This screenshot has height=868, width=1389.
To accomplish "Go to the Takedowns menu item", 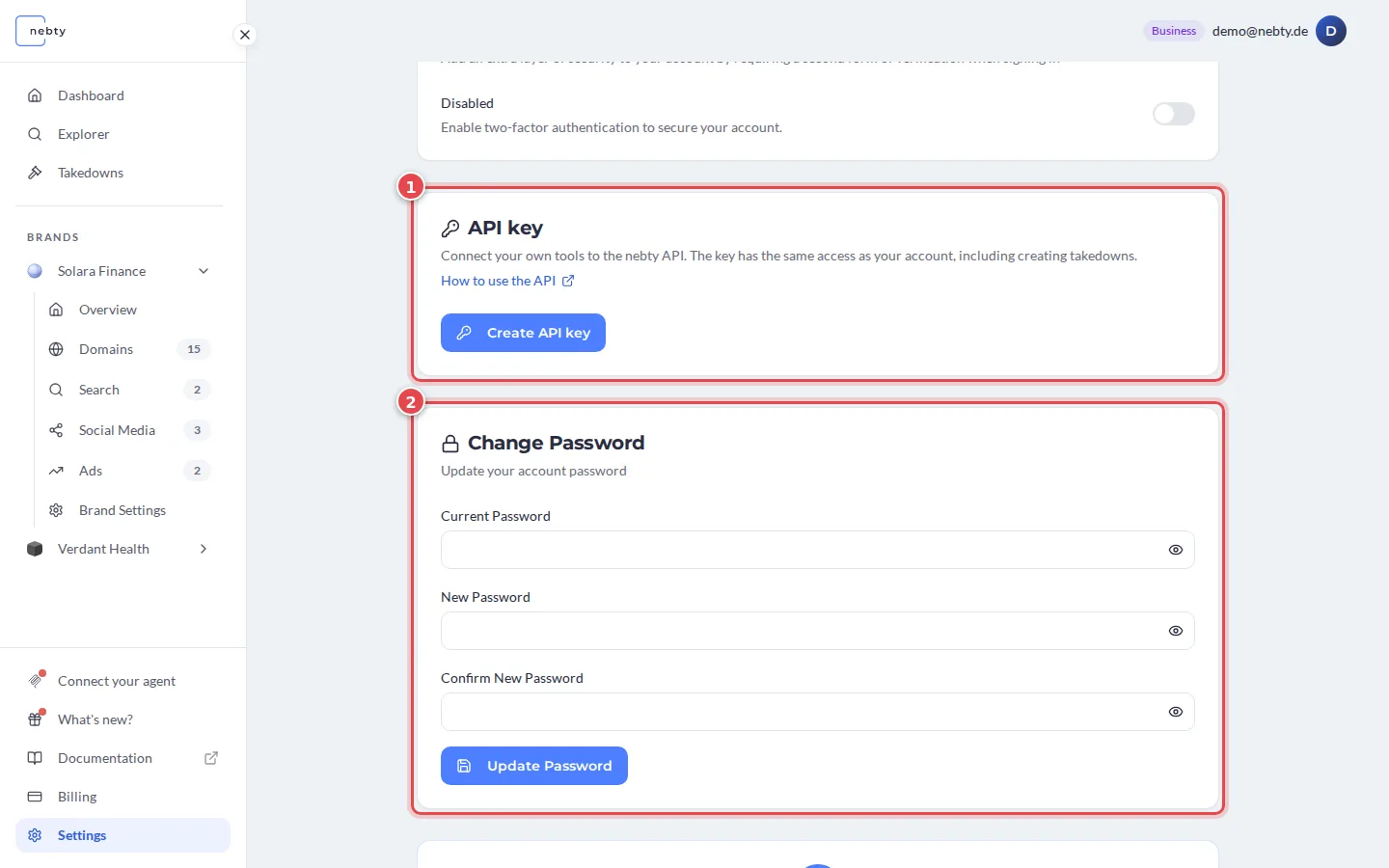I will click(123, 173).
